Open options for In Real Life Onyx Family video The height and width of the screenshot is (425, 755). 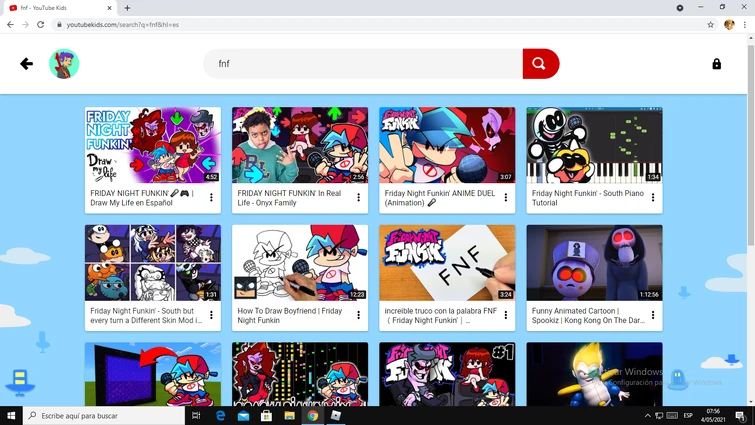(358, 197)
